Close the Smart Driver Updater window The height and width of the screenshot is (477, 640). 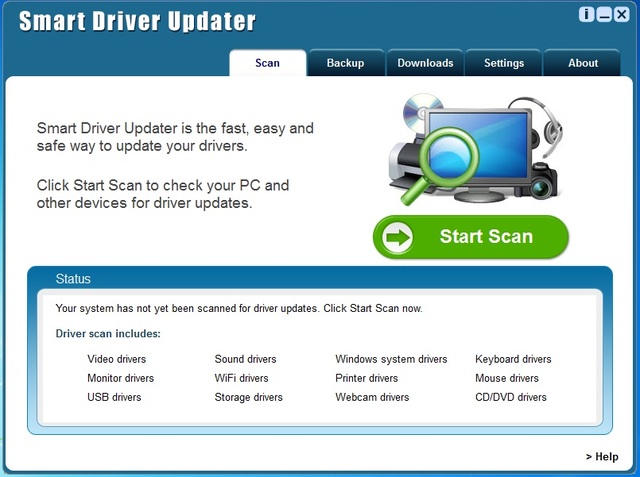coord(622,15)
